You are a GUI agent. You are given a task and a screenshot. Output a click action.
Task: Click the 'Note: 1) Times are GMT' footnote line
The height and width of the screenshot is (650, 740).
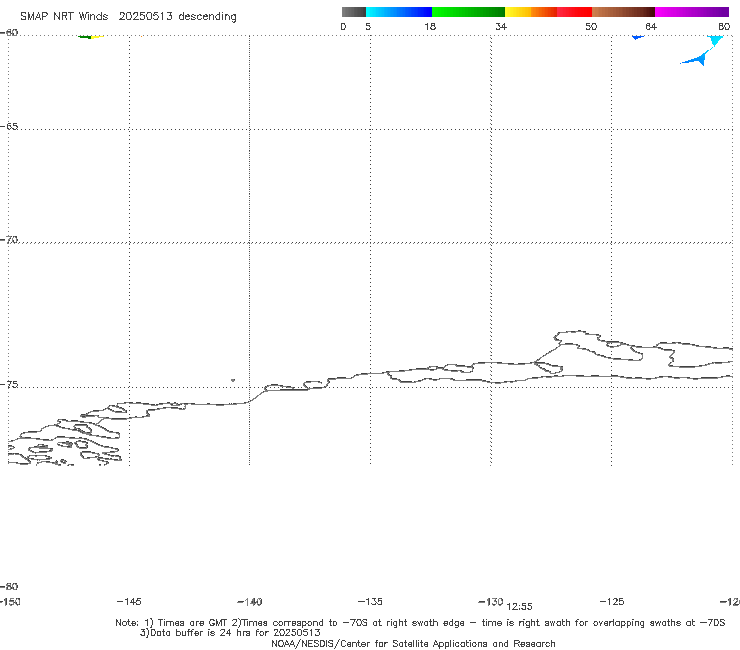tap(420, 623)
